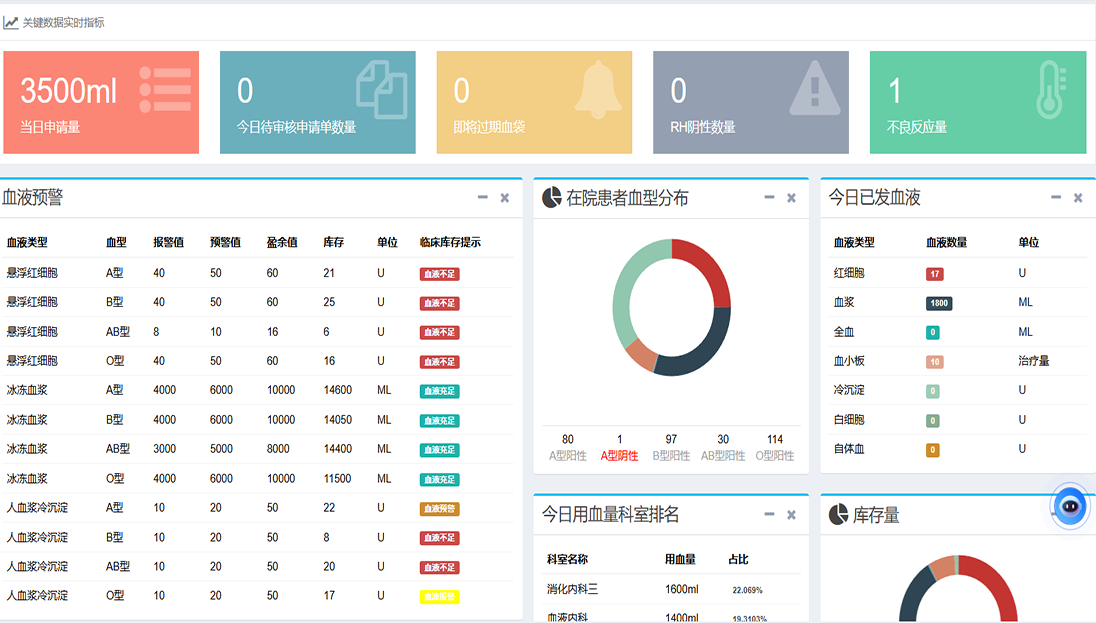
Task: Click stock value 14600 for 冰冻血浆
Action: [338, 390]
